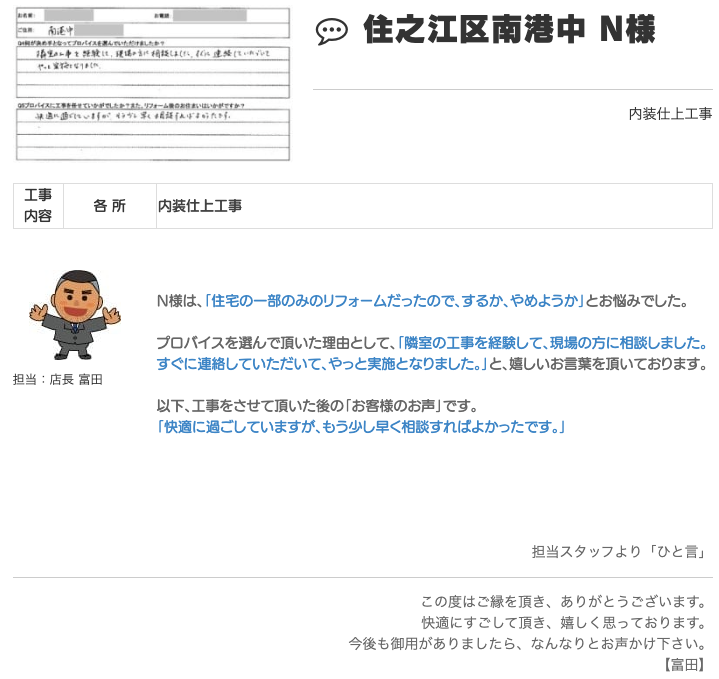
Task: Click the heading 住之江区南港中 N様
Action: pos(509,31)
